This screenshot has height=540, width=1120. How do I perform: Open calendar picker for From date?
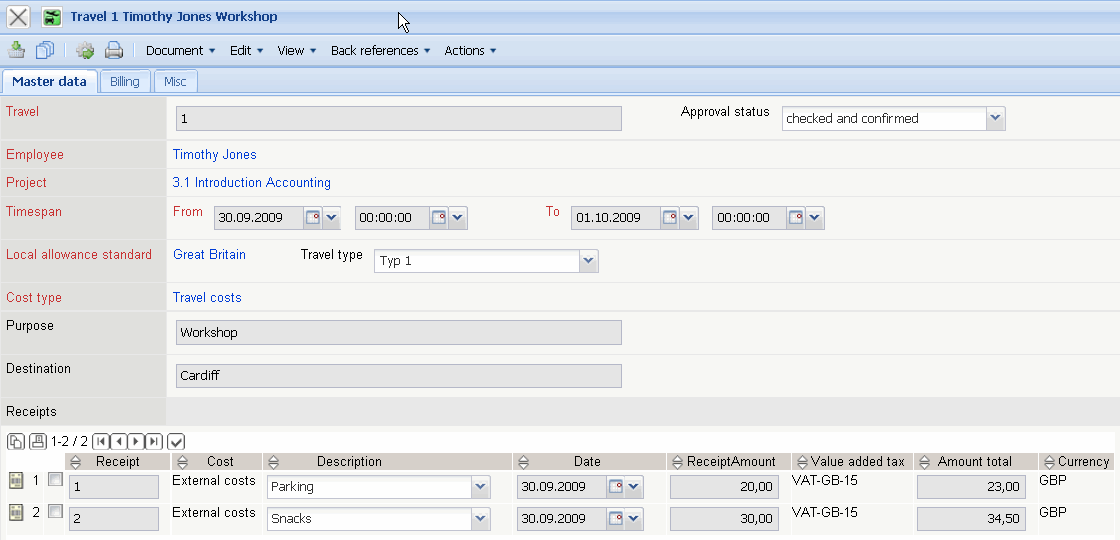click(x=312, y=217)
